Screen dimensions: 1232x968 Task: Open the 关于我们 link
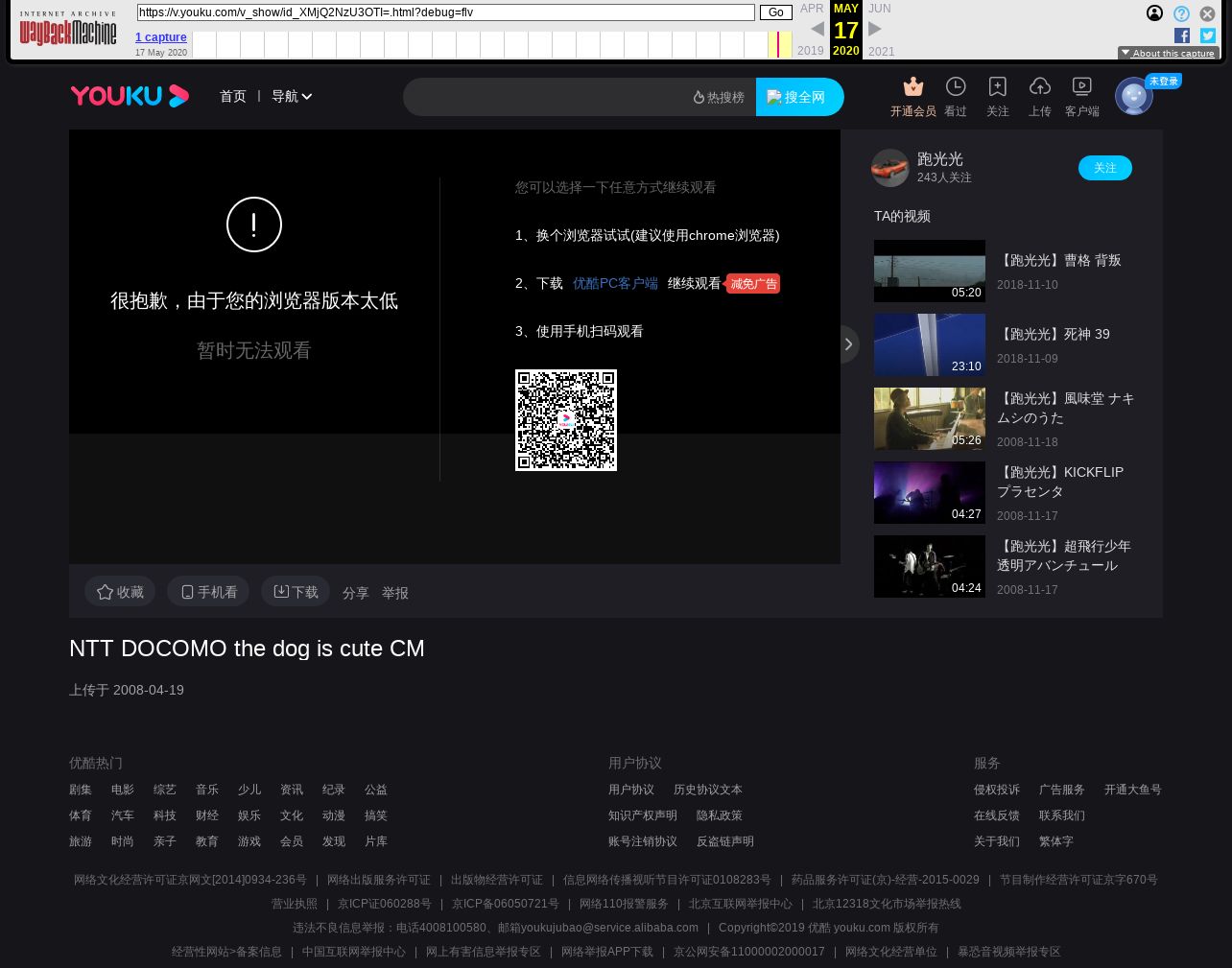click(x=997, y=841)
